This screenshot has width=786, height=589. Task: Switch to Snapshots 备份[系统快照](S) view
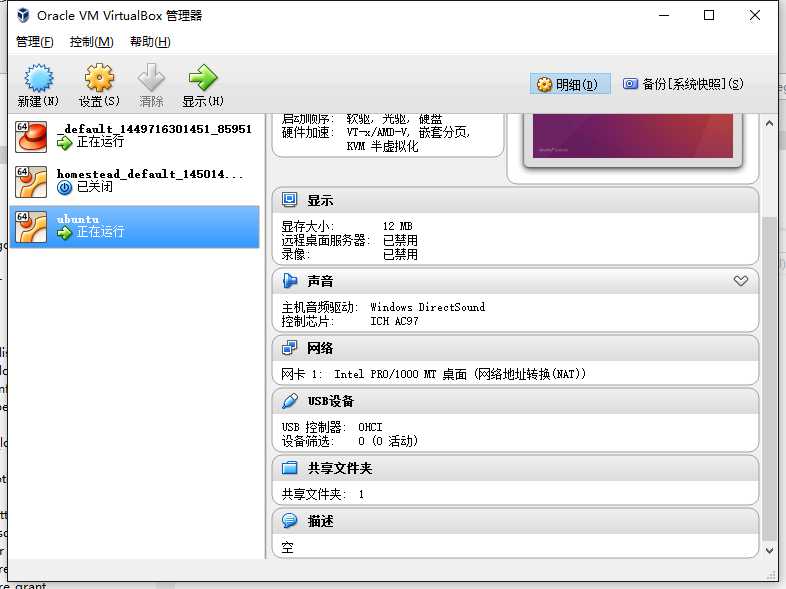tap(683, 84)
